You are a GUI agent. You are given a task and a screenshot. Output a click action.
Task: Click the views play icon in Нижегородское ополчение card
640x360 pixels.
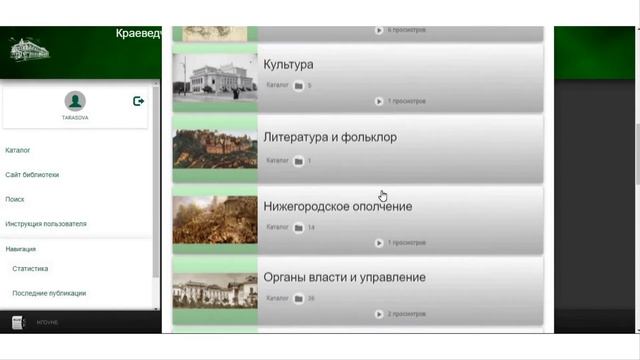pyautogui.click(x=379, y=243)
